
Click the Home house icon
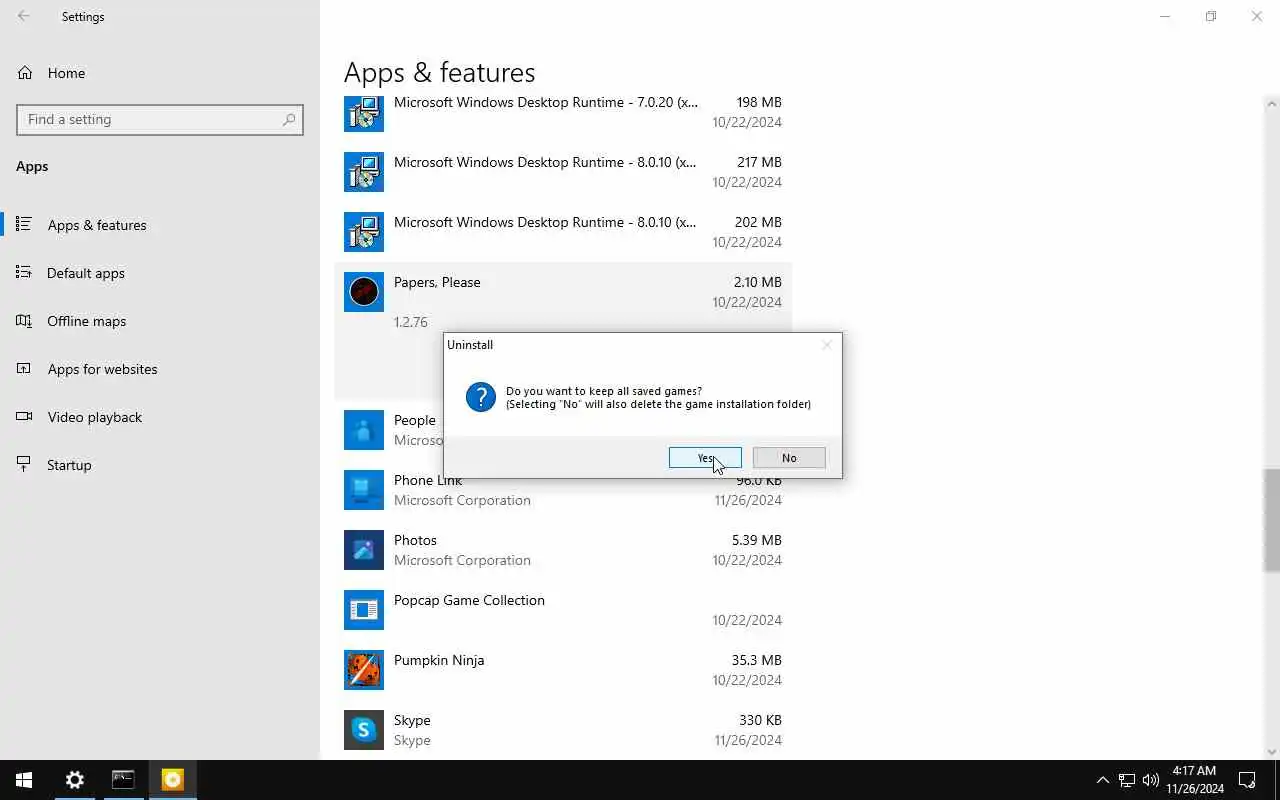[25, 73]
